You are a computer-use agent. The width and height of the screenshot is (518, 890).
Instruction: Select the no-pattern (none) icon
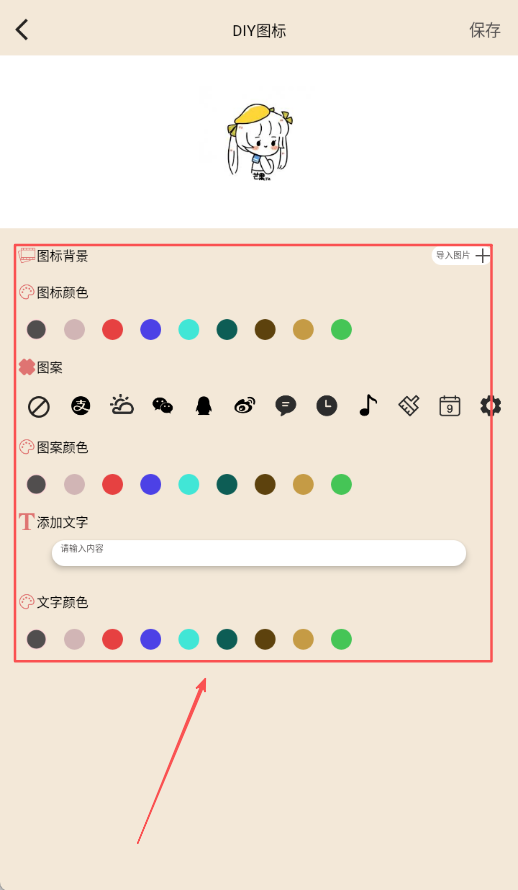pos(39,407)
